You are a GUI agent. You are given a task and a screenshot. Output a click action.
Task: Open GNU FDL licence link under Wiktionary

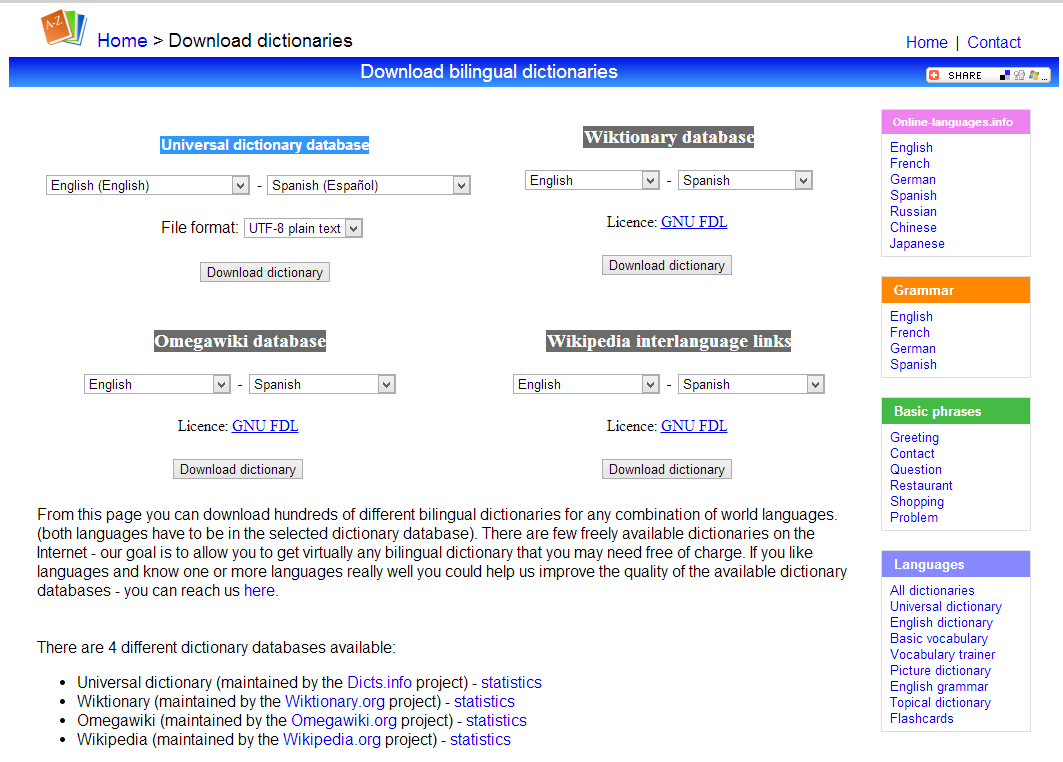pyautogui.click(x=694, y=222)
